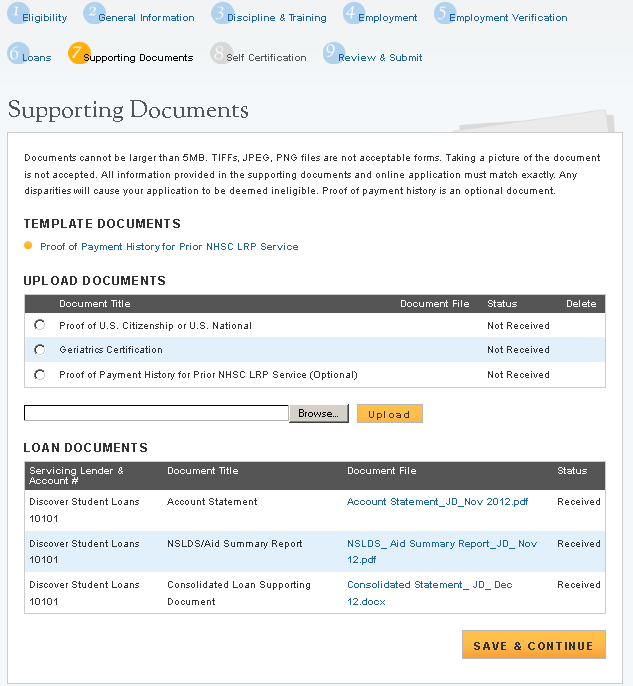Go to the Review & Submit step
This screenshot has width=633, height=686.
pos(380,58)
